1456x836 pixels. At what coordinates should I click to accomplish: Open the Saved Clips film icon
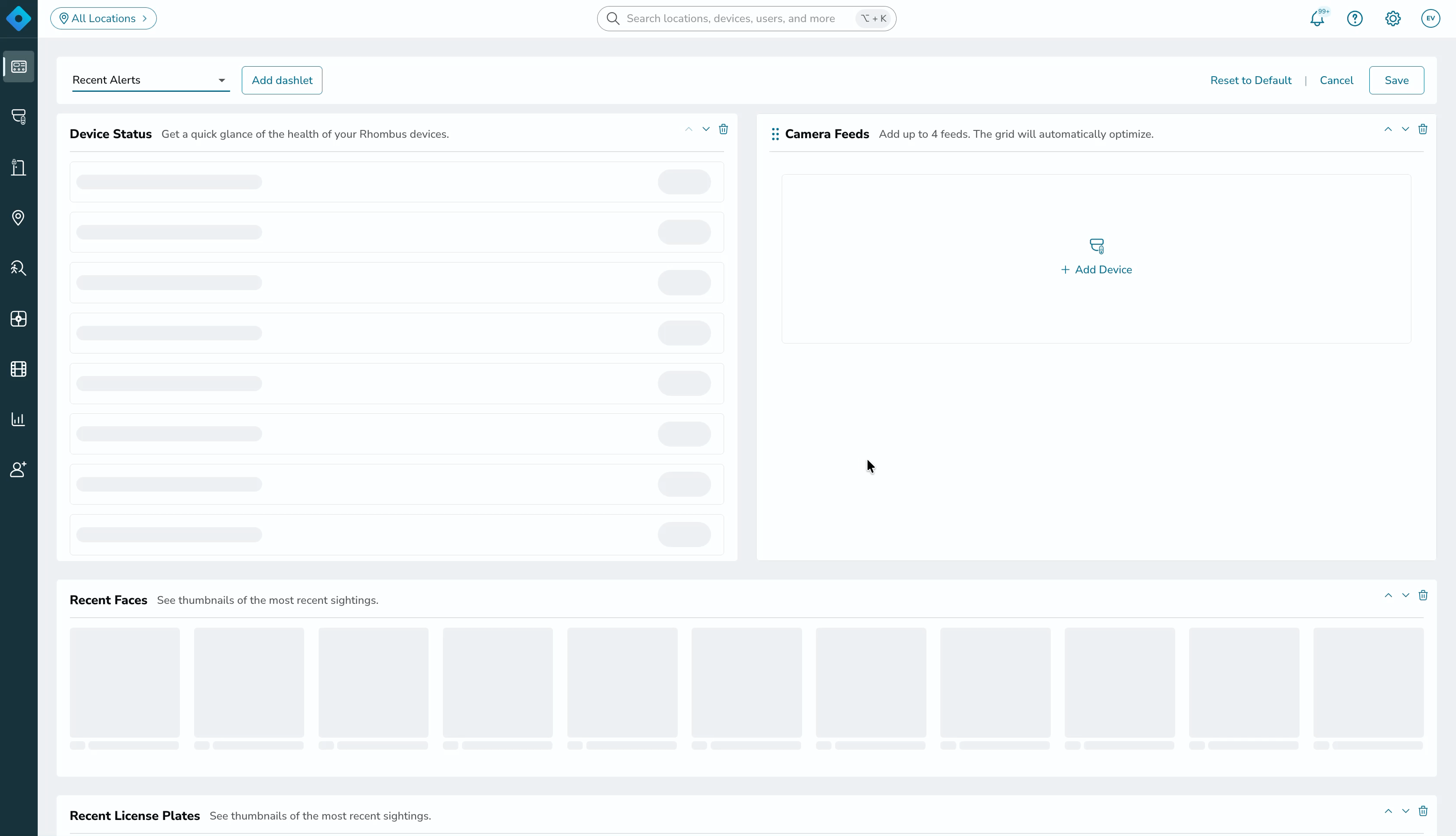[18, 369]
